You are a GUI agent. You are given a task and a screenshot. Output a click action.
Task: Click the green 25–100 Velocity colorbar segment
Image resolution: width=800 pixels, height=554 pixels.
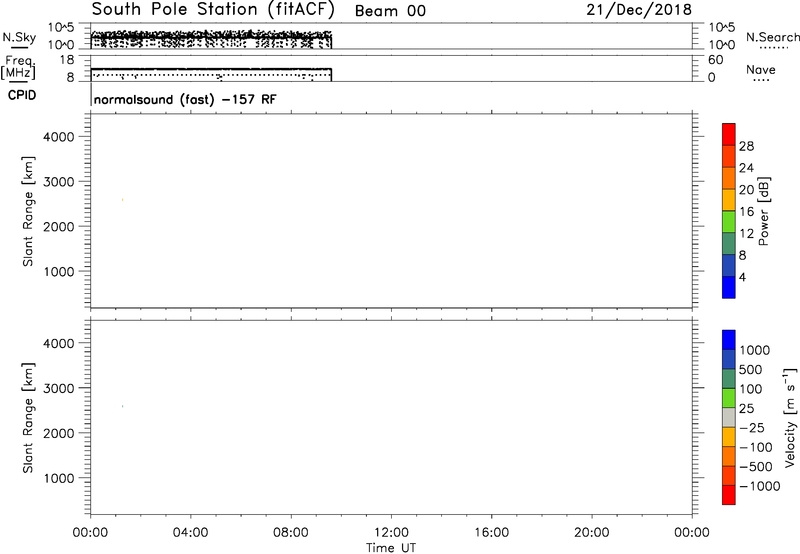click(729, 398)
